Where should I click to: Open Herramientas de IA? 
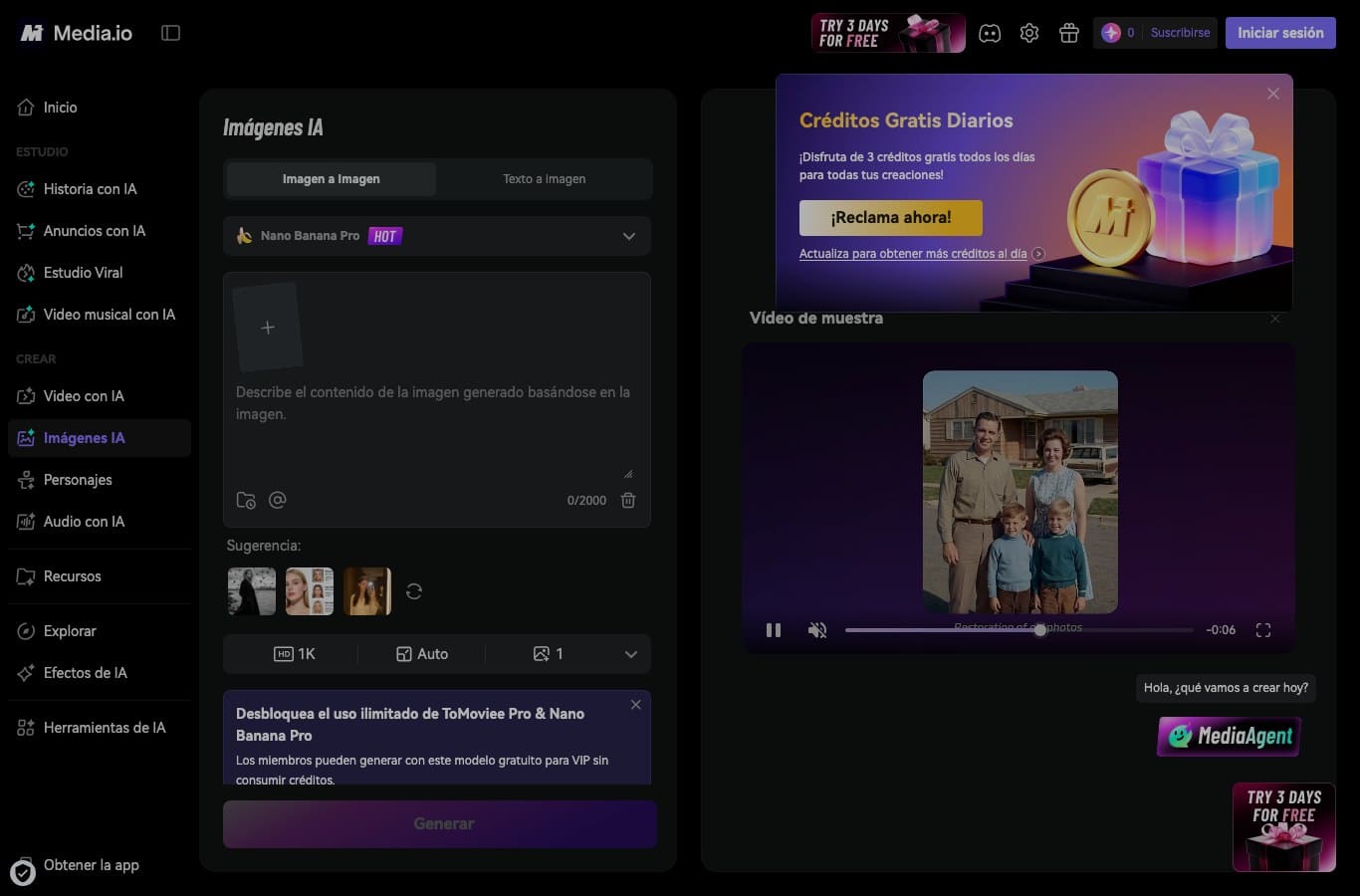[100, 728]
